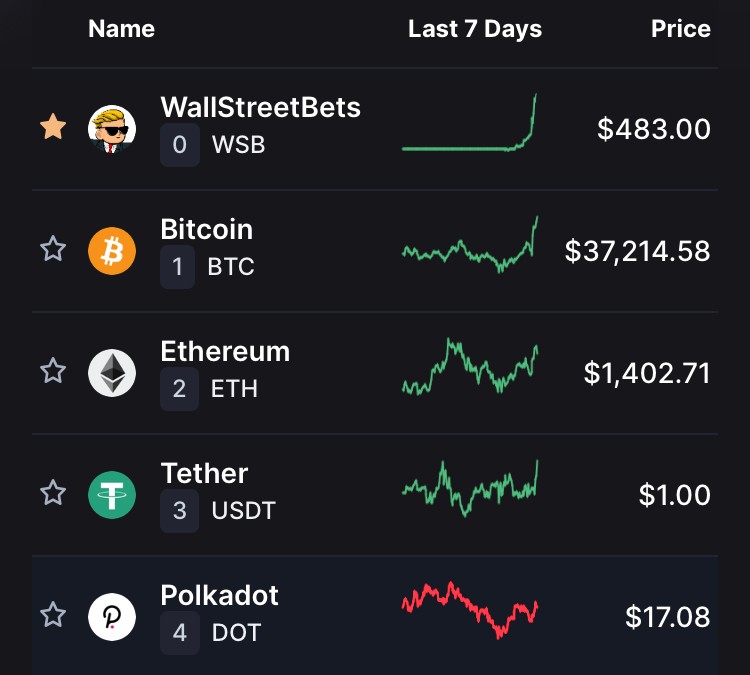Unfavorite the WallStreetBets filled star
750x675 pixels.
[53, 127]
